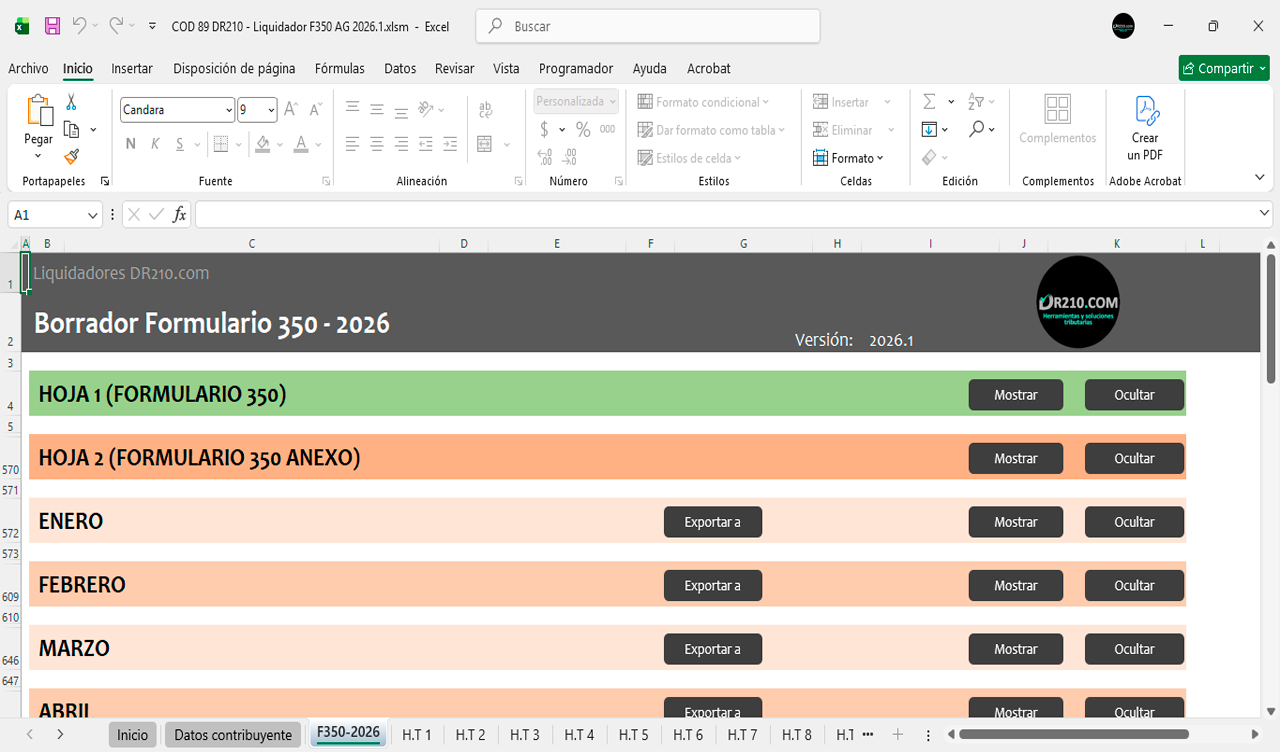Screen dimensions: 1280x753
Task: Switch to Datos contribuyente sheet tab
Action: pos(233,735)
